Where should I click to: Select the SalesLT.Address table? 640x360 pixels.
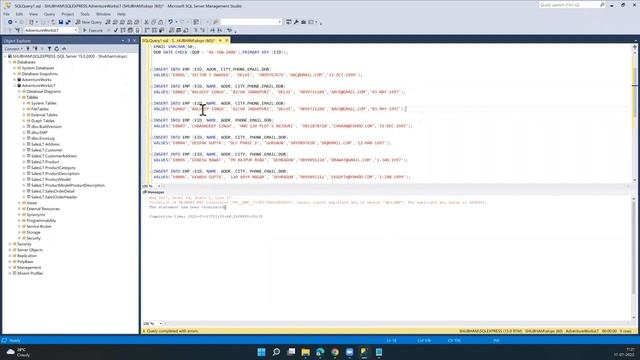pyautogui.click(x=45, y=144)
